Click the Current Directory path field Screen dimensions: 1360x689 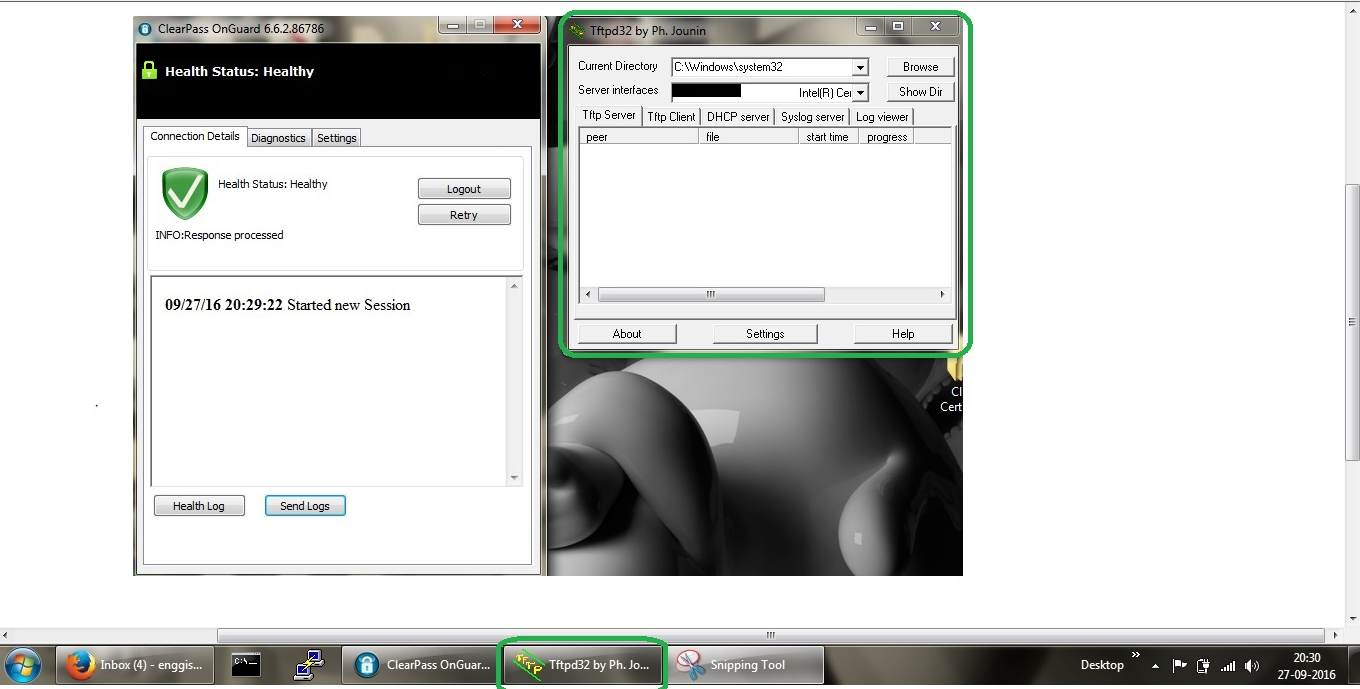coord(761,67)
